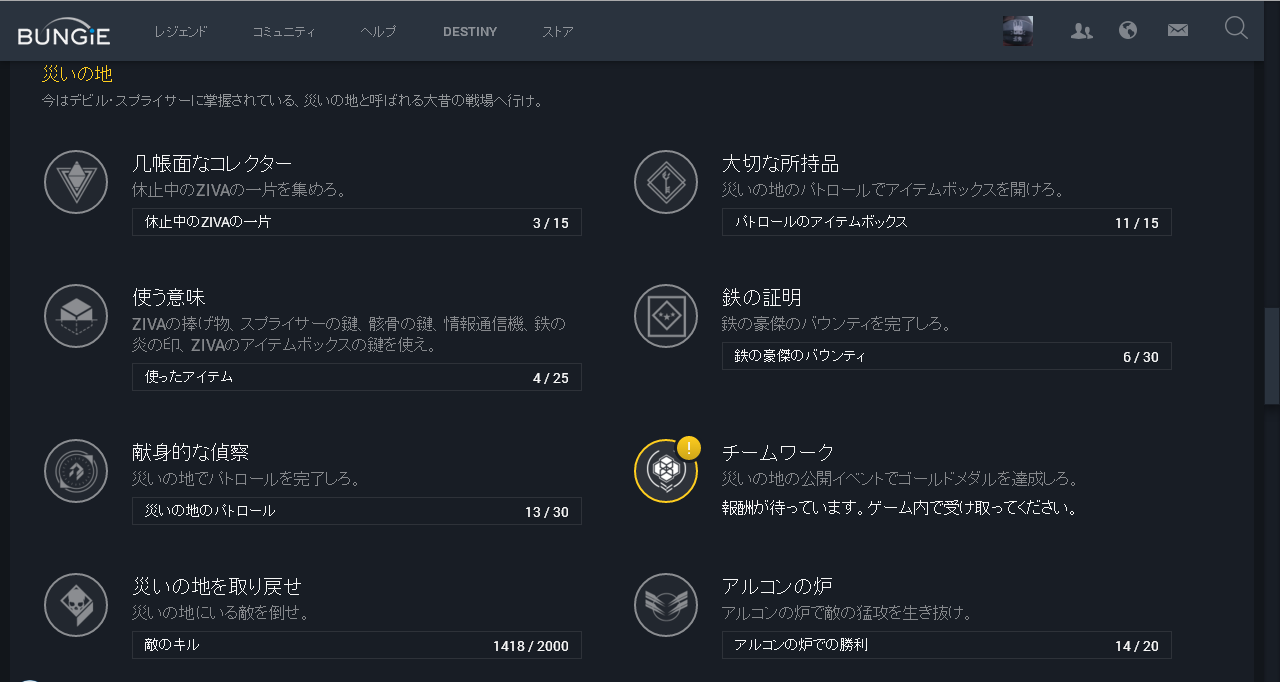Click the globe language icon
Viewport: 1280px width, 682px height.
pyautogui.click(x=1128, y=30)
